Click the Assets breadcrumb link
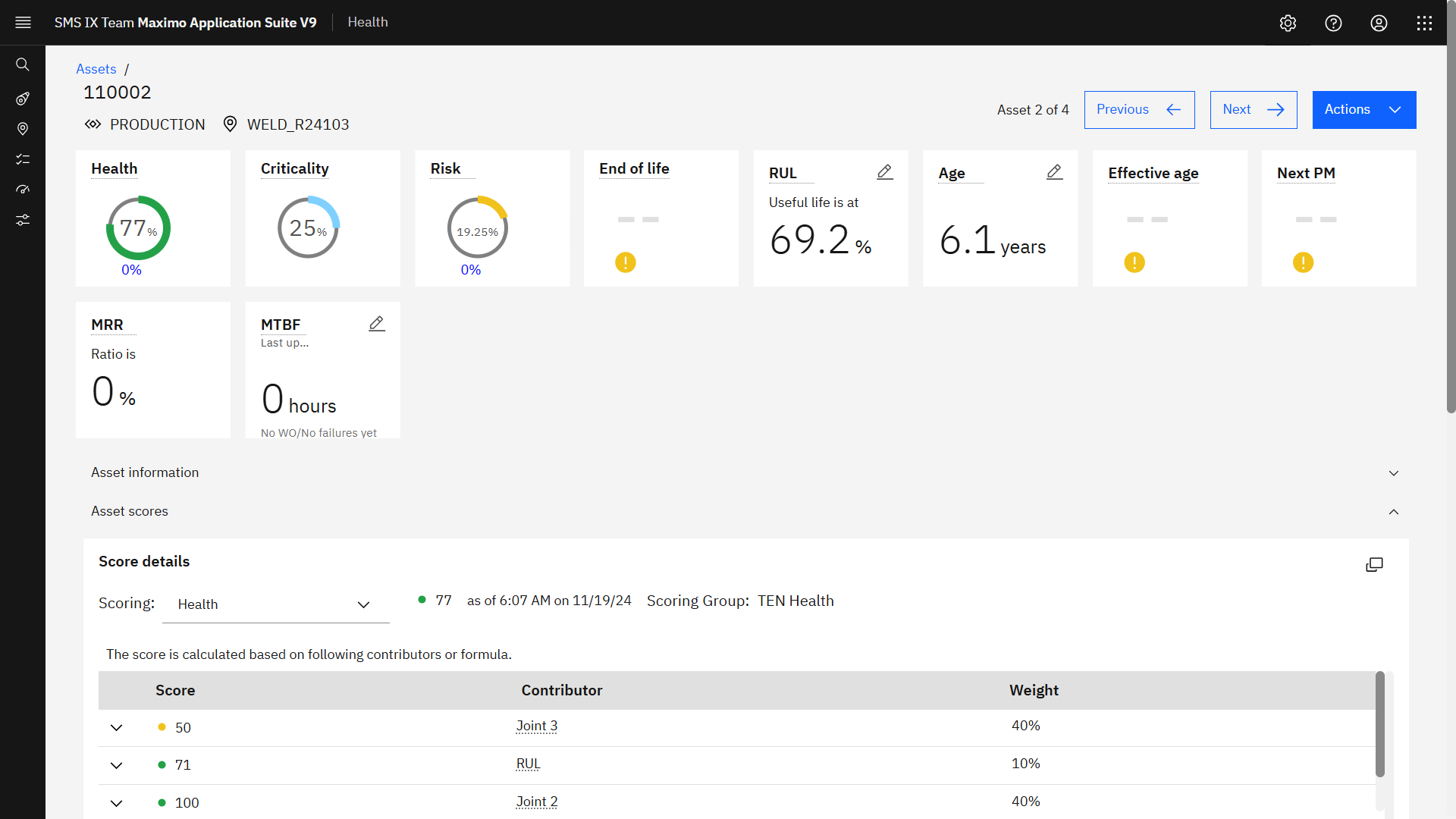Image resolution: width=1456 pixels, height=819 pixels. pos(96,69)
